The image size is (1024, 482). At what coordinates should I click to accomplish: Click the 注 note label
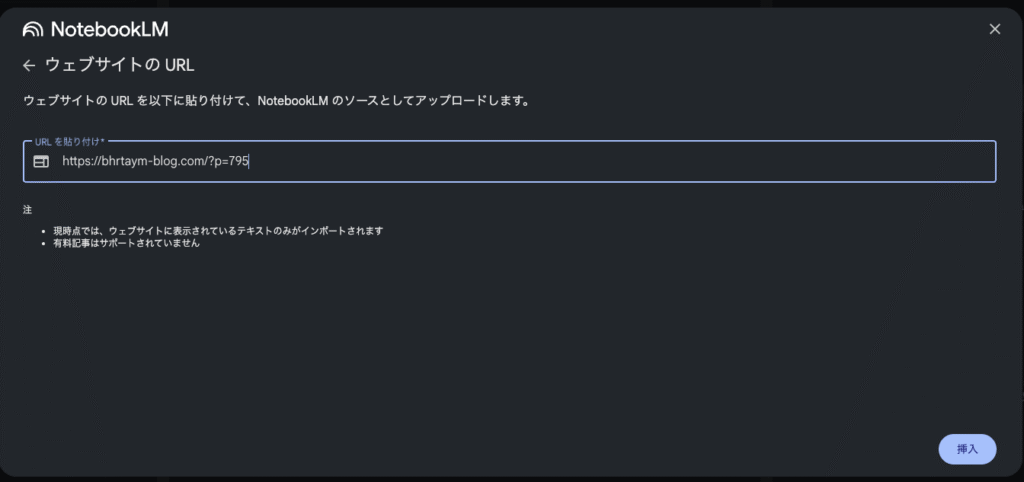tap(27, 210)
